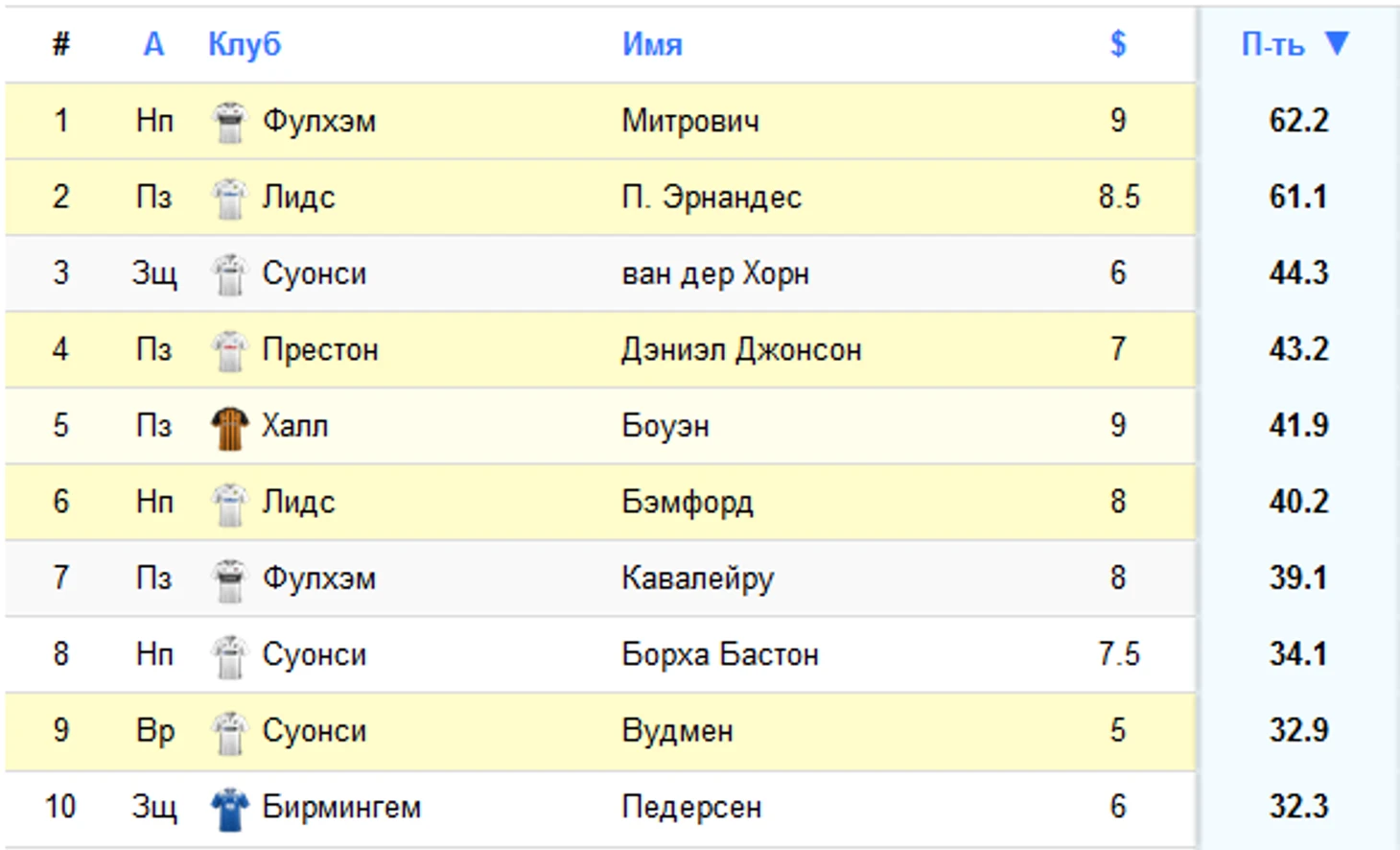Image resolution: width=1400 pixels, height=850 pixels.
Task: Click the # column header
Action: [61, 43]
